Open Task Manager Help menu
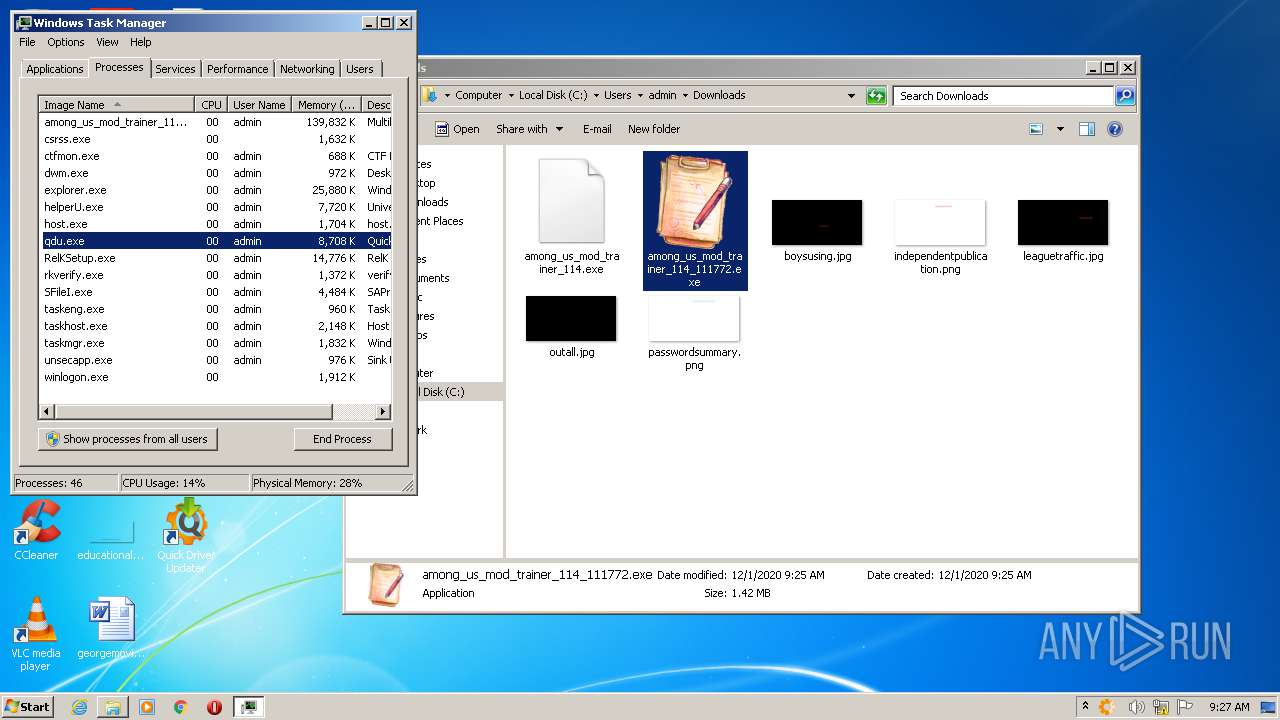Viewport: 1280px width, 720px height. click(x=141, y=42)
